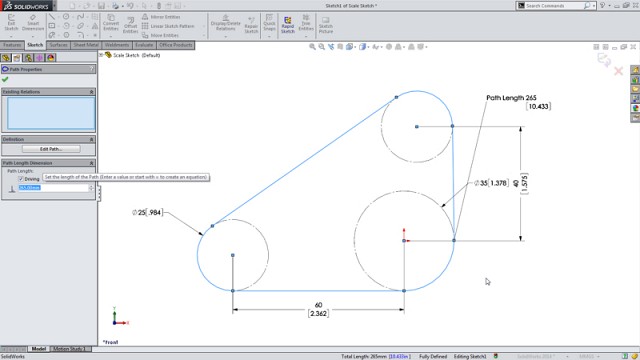This screenshot has height=360, width=640.
Task: Switch to the Features tab
Action: pos(12,45)
